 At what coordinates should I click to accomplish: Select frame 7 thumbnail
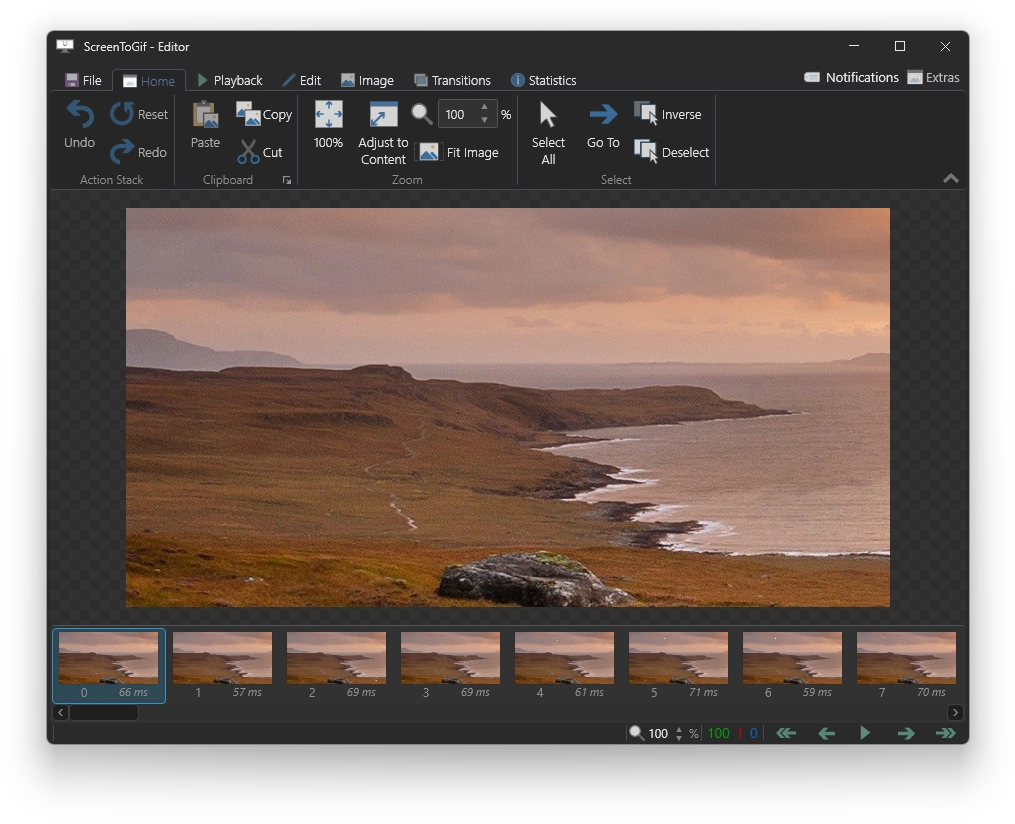pyautogui.click(x=906, y=665)
